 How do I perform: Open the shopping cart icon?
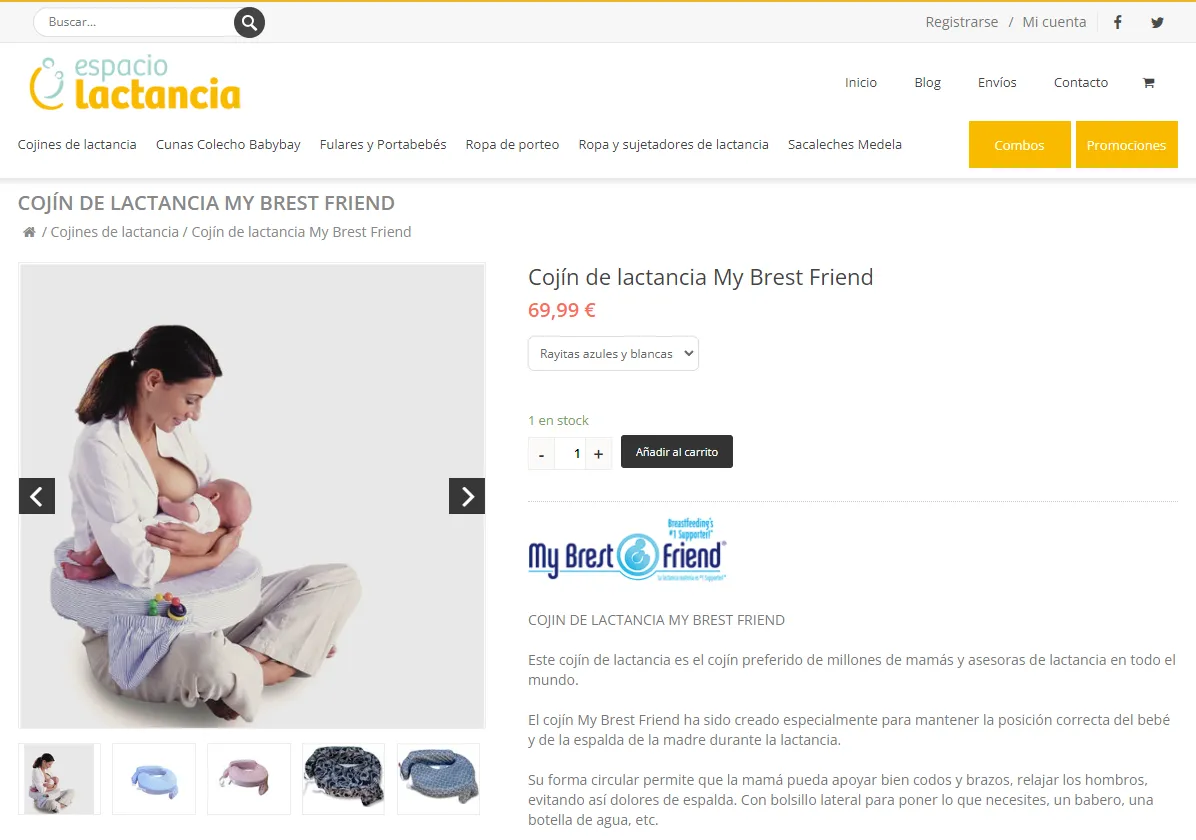tap(1149, 82)
